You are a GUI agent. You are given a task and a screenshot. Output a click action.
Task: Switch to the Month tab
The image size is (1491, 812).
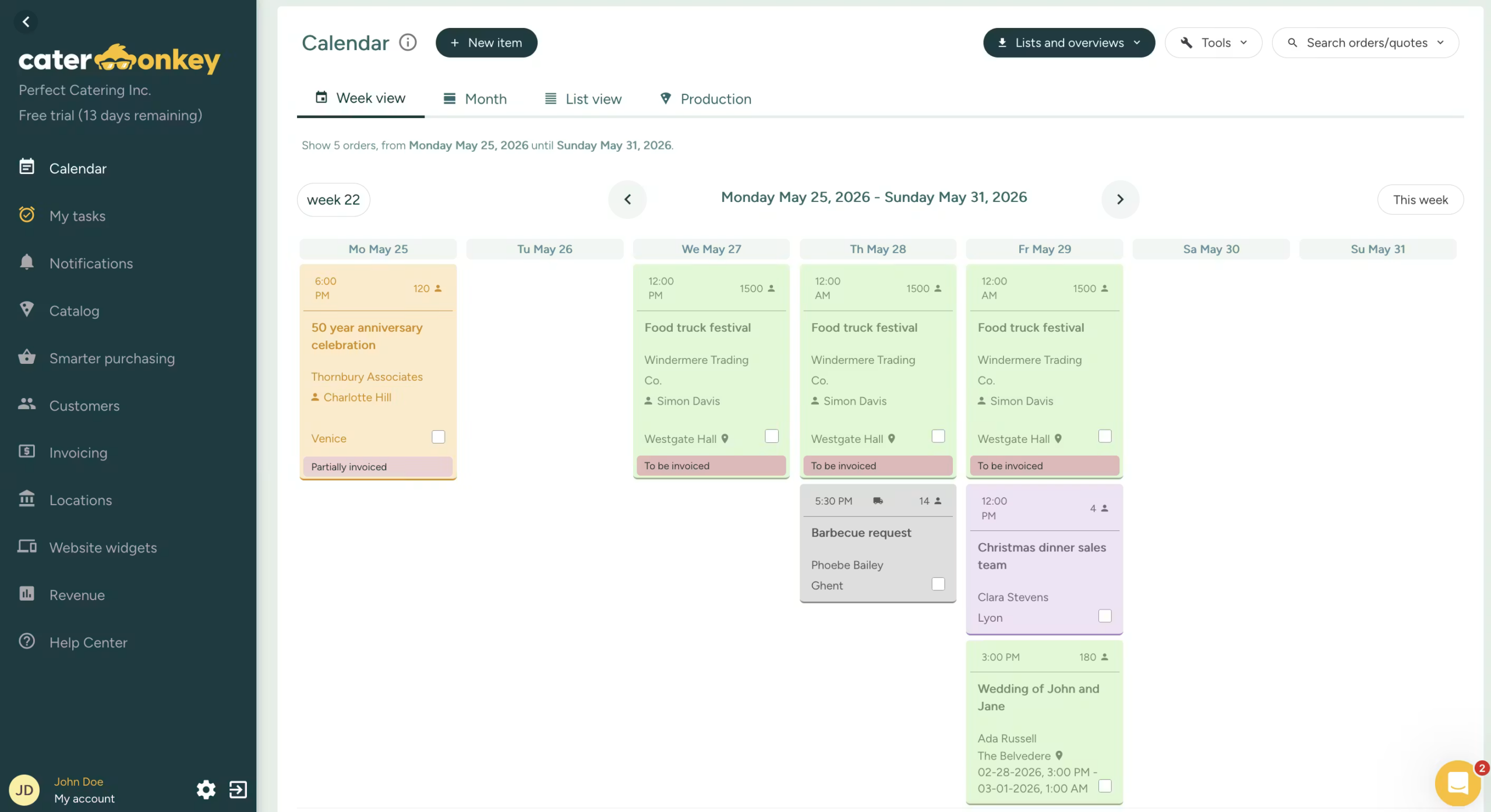pyautogui.click(x=475, y=99)
